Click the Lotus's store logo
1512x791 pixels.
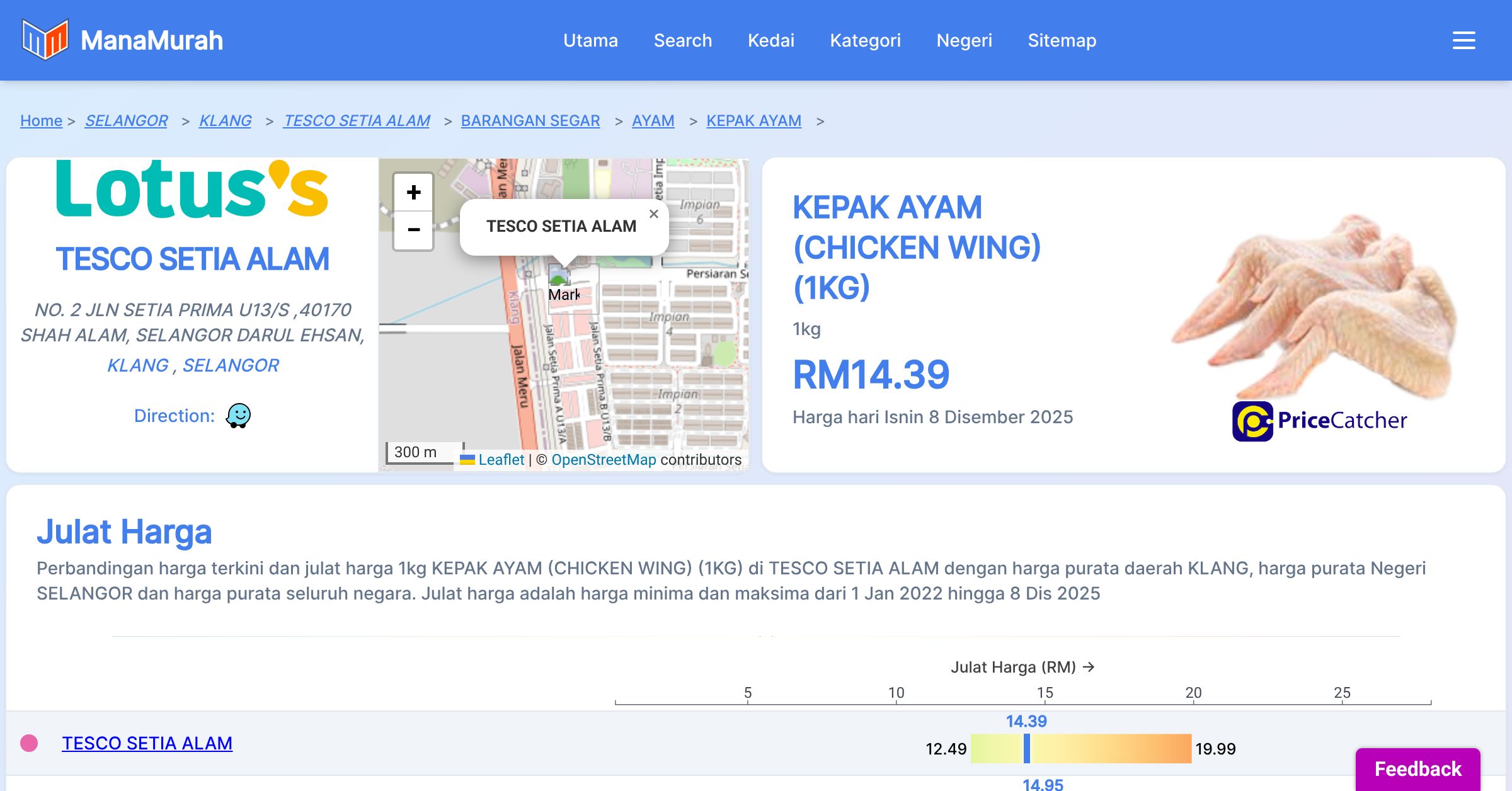pos(192,189)
